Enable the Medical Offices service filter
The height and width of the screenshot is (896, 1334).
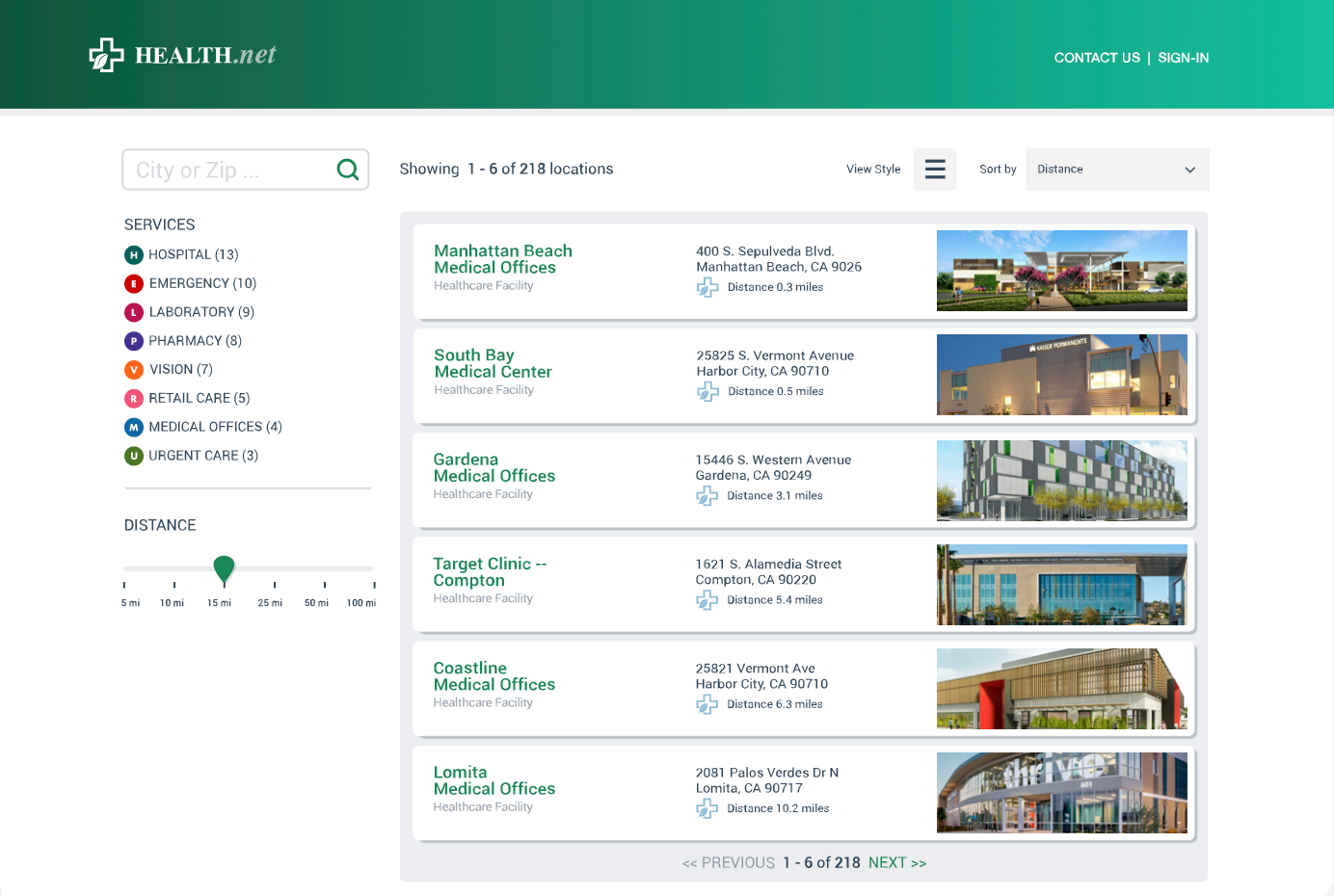click(x=134, y=427)
